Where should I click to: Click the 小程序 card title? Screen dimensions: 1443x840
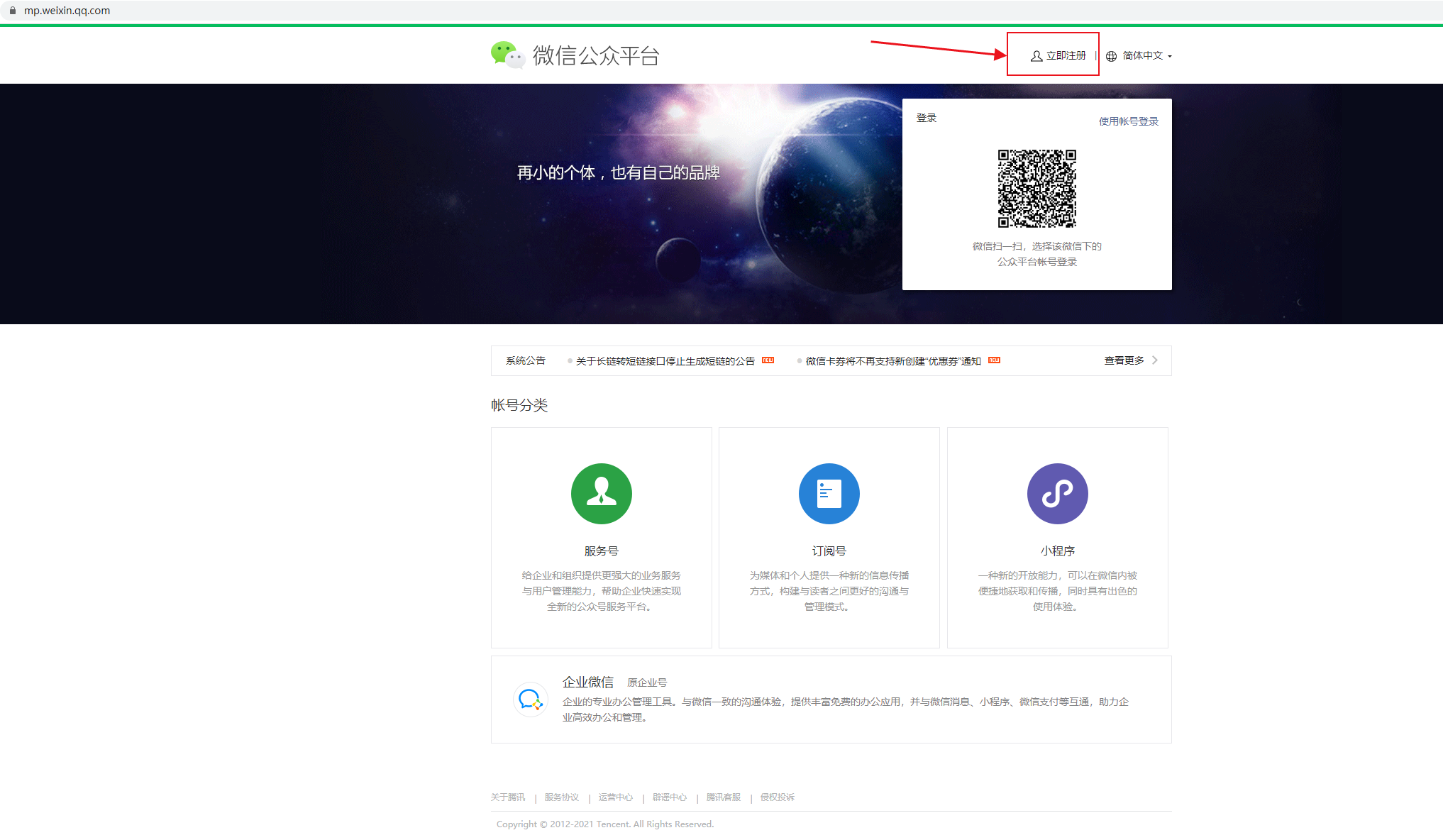click(x=1058, y=551)
